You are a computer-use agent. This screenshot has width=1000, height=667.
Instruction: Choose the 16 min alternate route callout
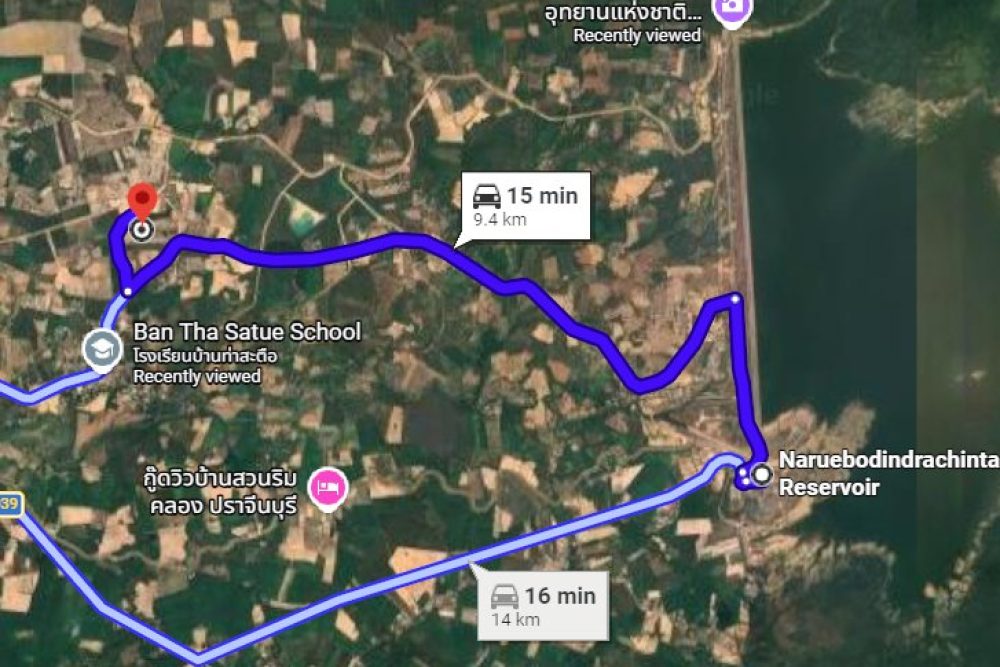click(x=543, y=606)
